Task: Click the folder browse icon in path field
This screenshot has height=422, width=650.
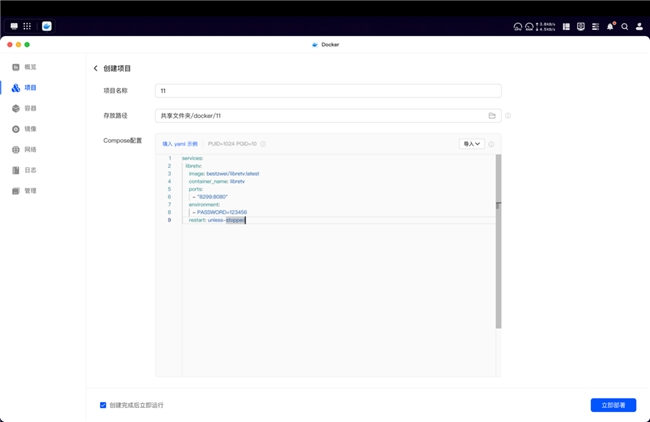Action: pyautogui.click(x=492, y=116)
